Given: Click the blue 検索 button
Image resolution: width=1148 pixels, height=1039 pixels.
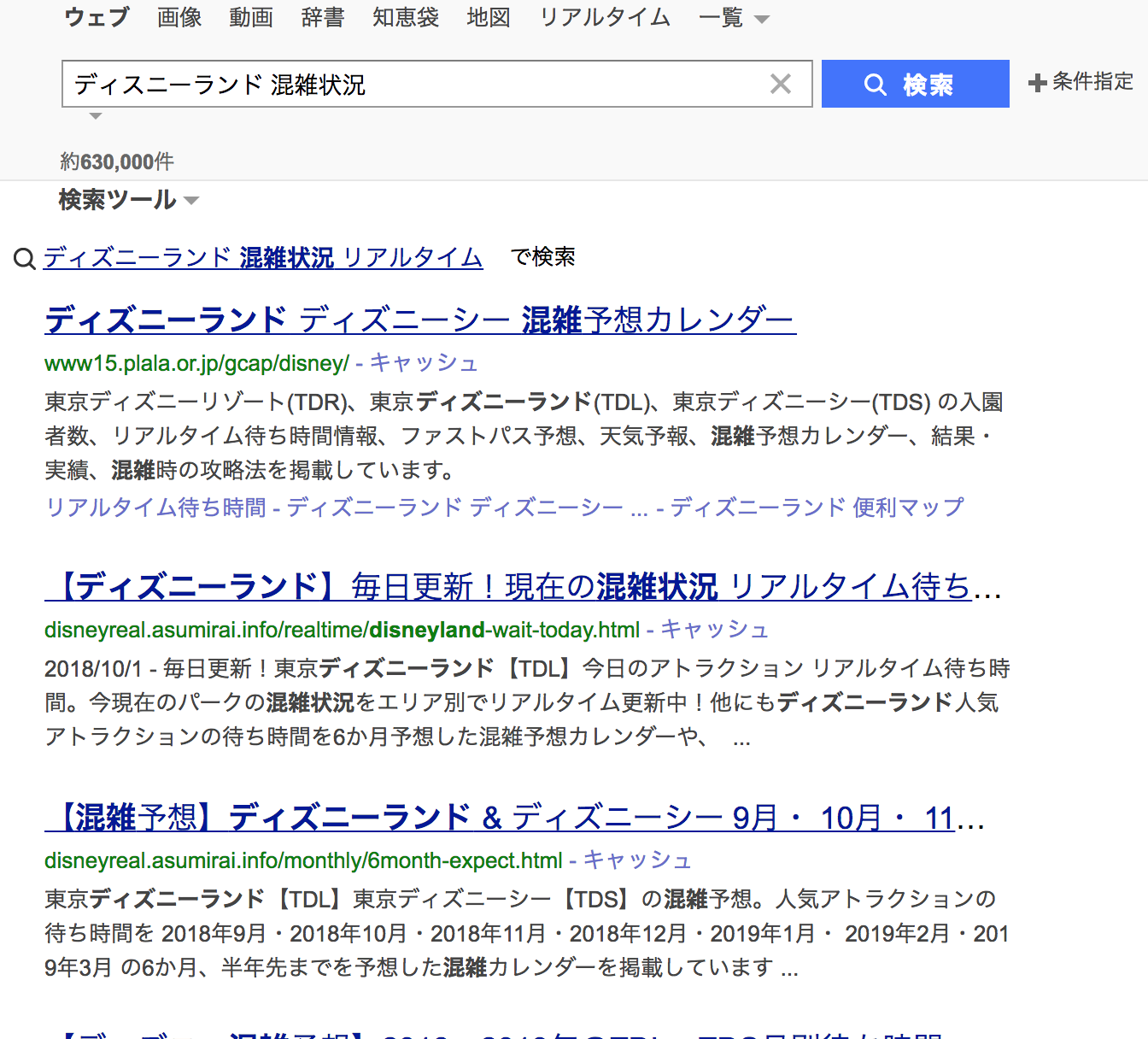Looking at the screenshot, I should coord(915,84).
